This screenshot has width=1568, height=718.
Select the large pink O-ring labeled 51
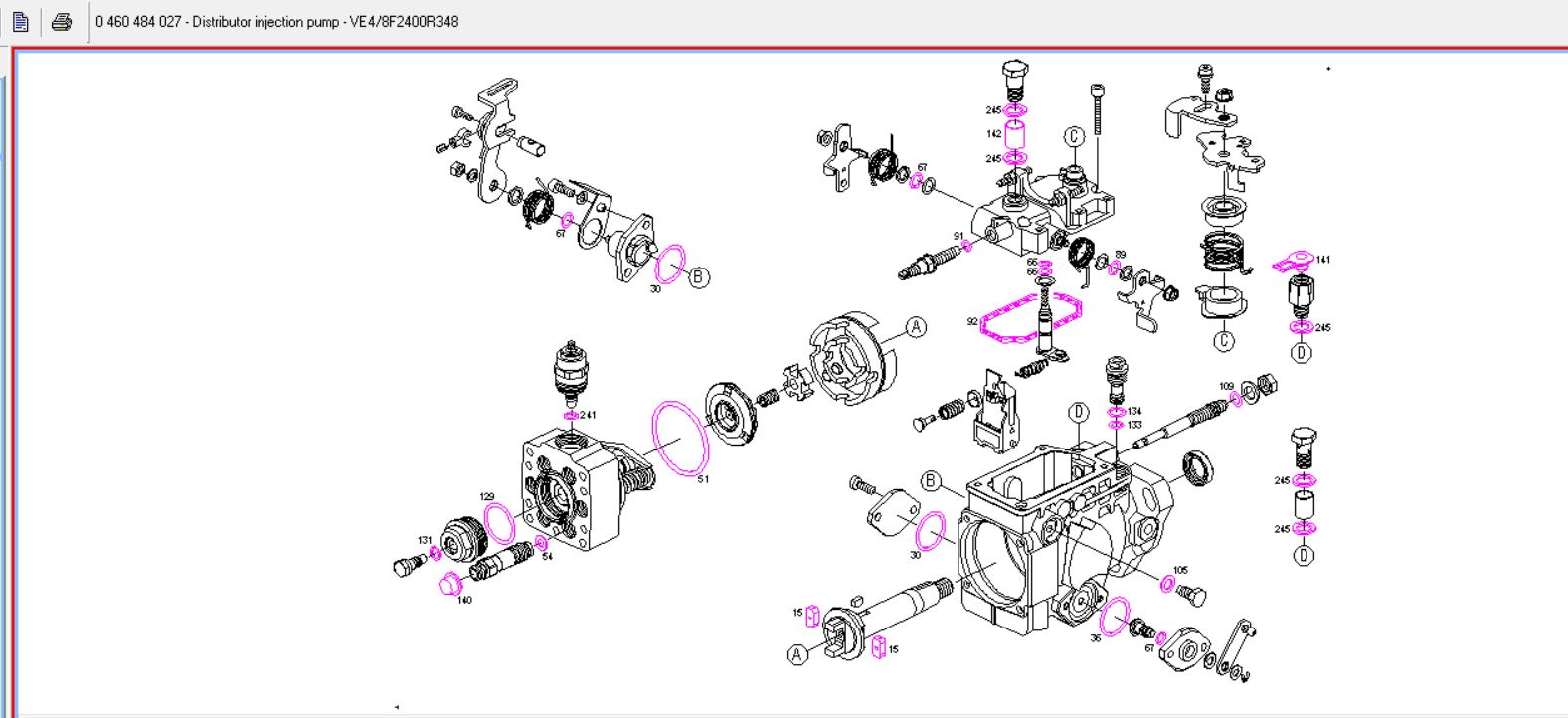point(680,437)
